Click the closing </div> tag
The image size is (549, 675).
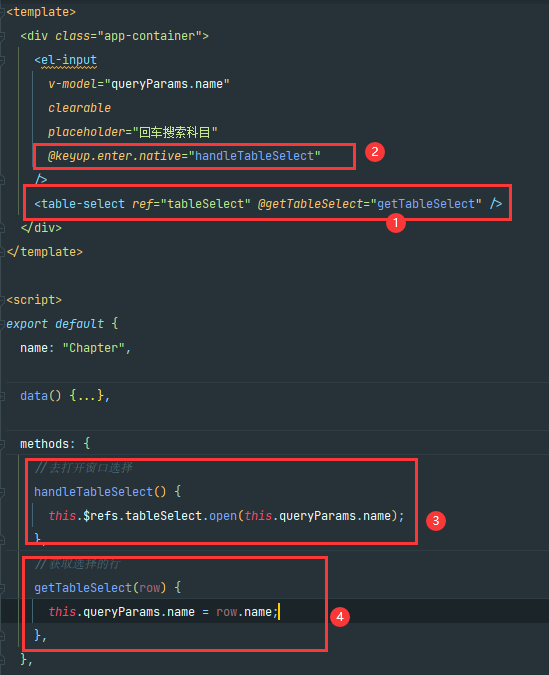(x=41, y=227)
